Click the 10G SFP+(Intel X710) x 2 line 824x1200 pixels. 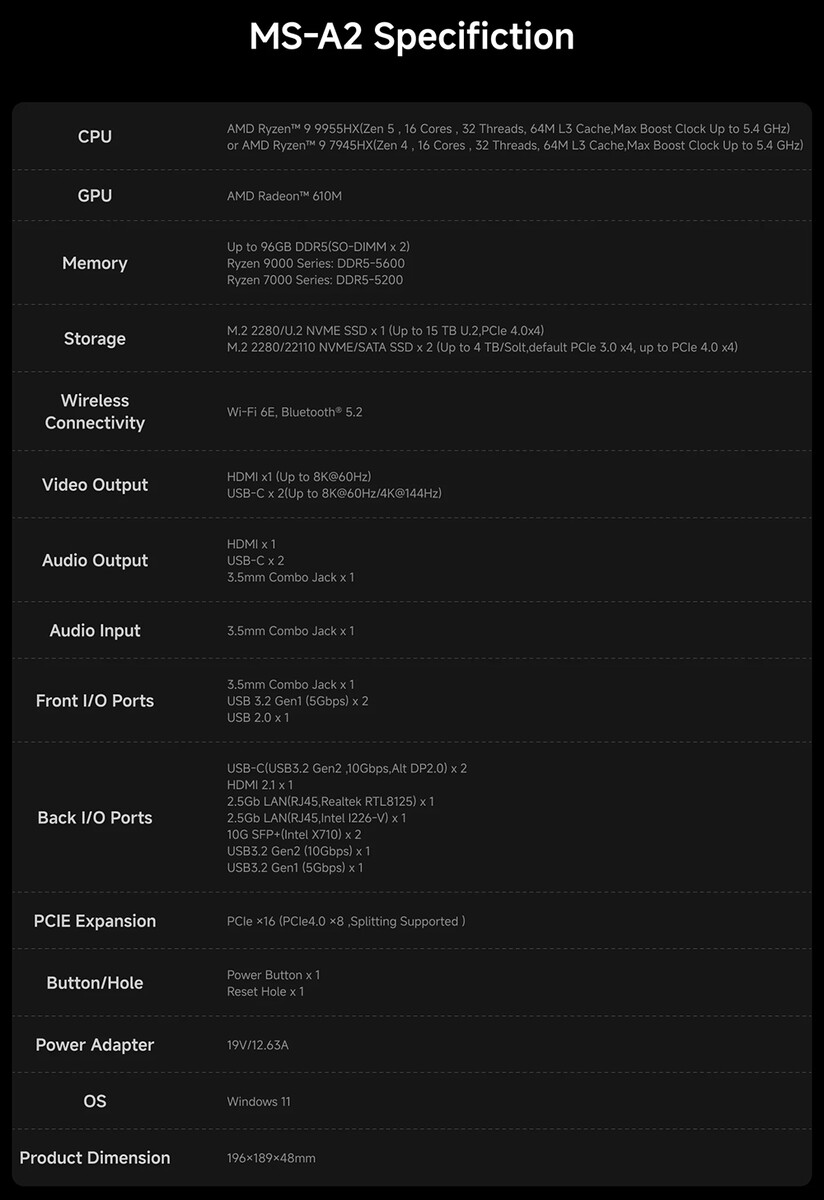click(294, 834)
